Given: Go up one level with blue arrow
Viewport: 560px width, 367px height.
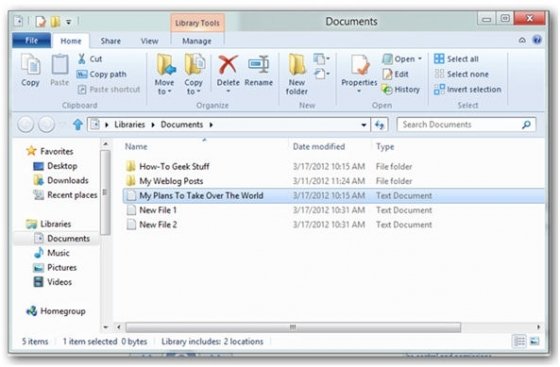Looking at the screenshot, I should click(x=78, y=125).
